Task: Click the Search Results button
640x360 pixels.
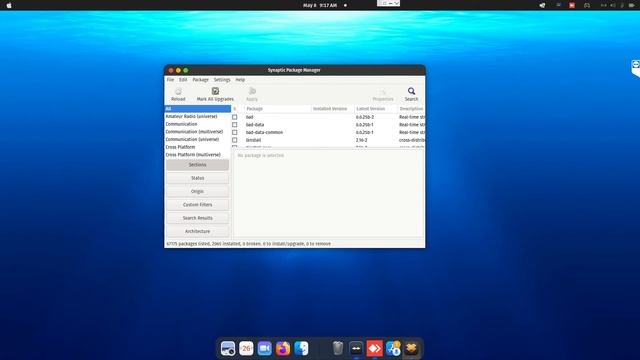Action: pos(198,218)
